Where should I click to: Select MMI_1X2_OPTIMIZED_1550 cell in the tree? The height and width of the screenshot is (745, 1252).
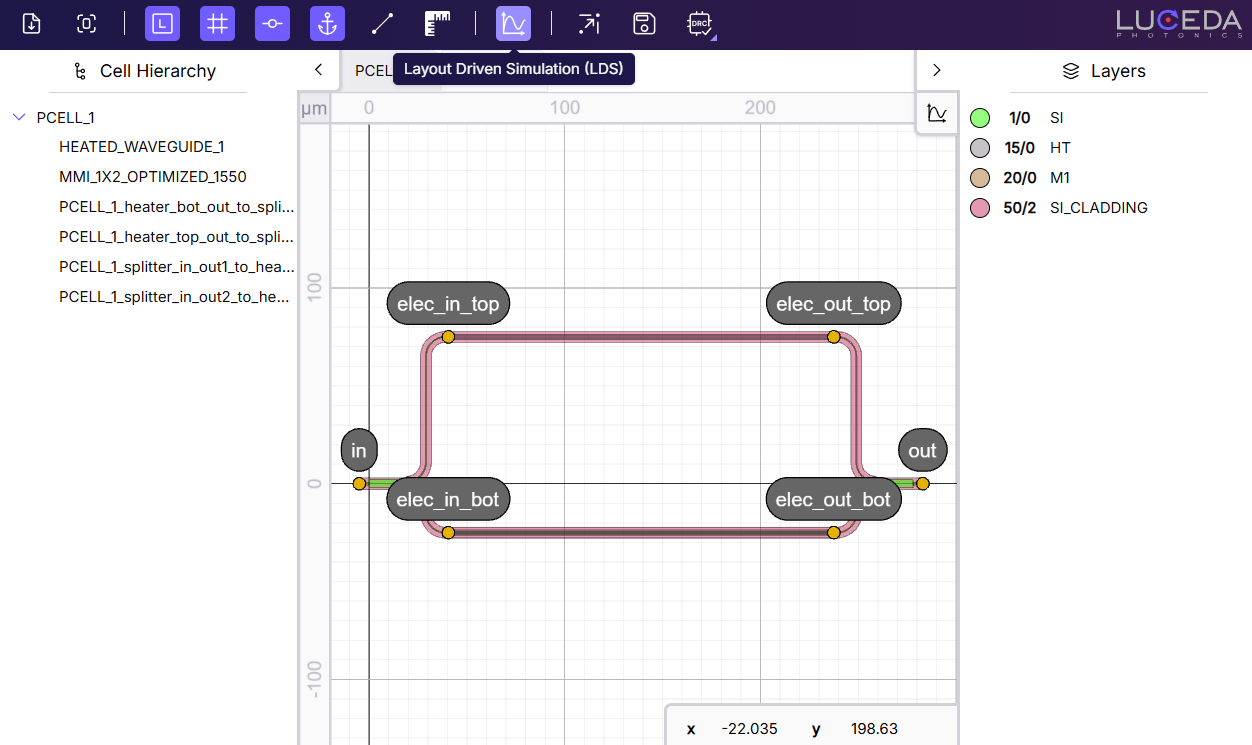pos(153,177)
